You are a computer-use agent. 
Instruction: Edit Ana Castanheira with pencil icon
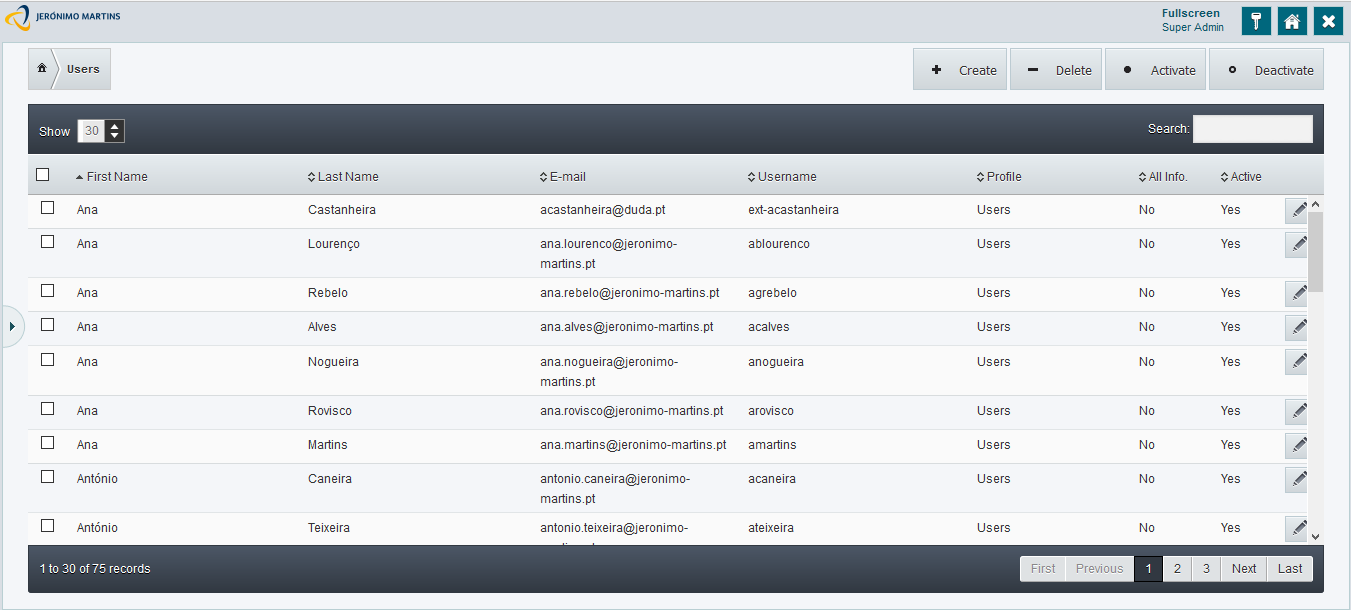pyautogui.click(x=1297, y=210)
